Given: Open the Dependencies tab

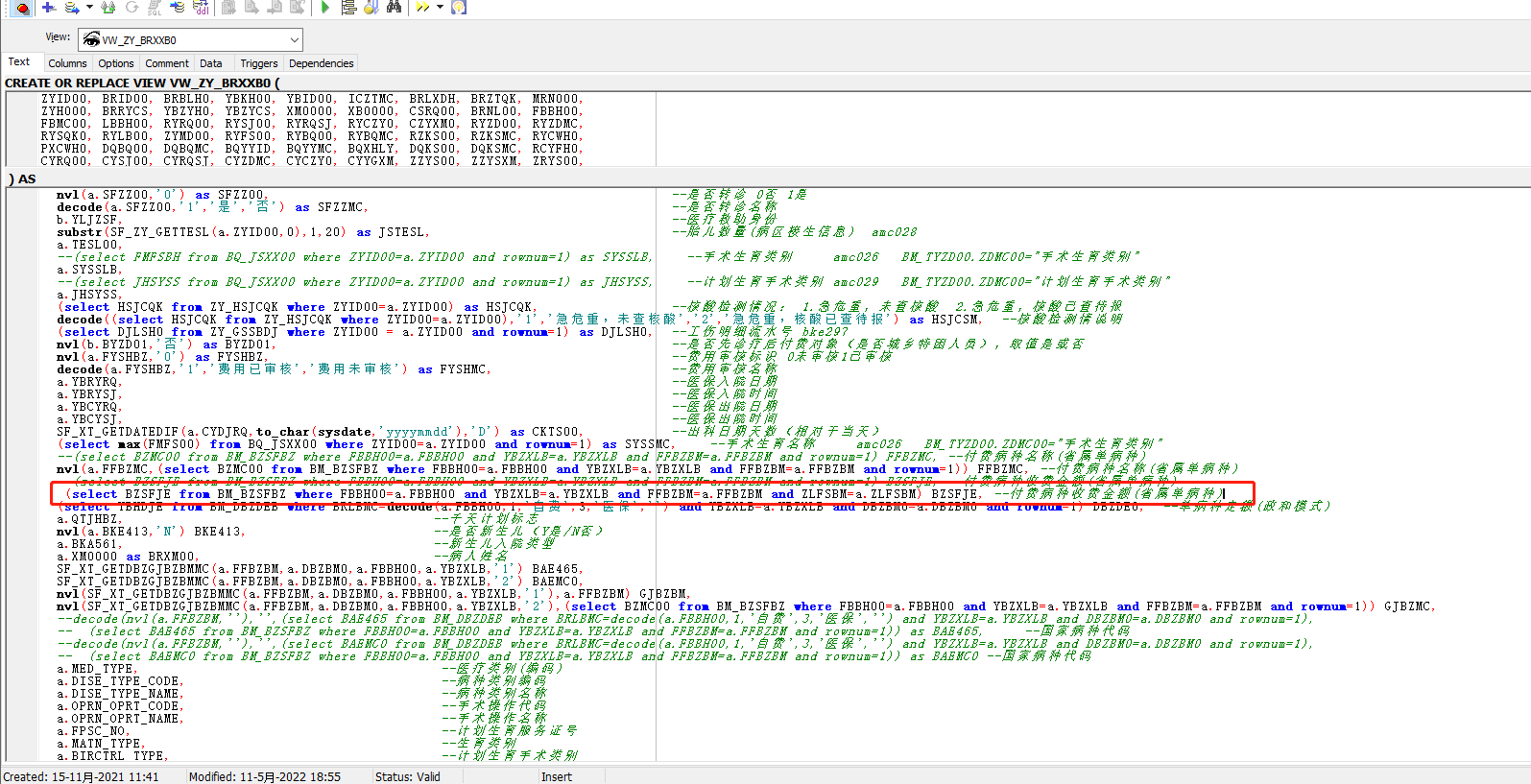Looking at the screenshot, I should 321,63.
